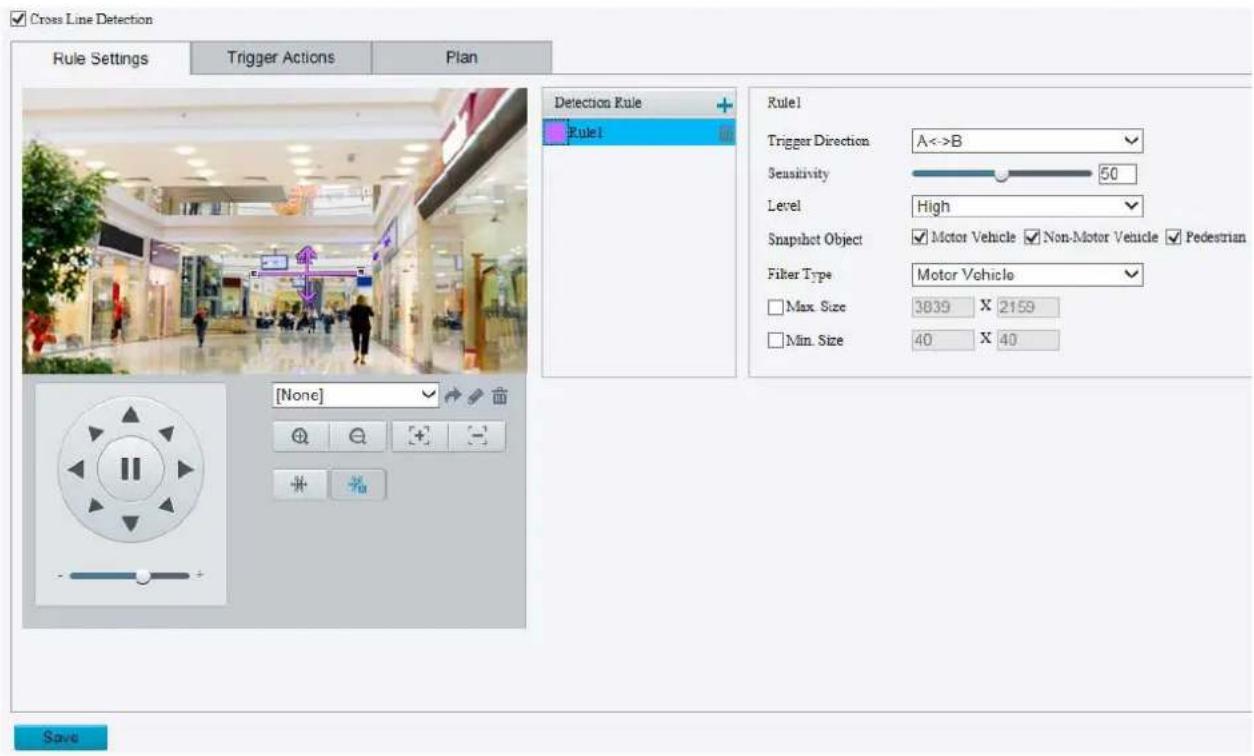Pan the PTZ camera up
Screen dimensions: 1254x756
(x=130, y=414)
